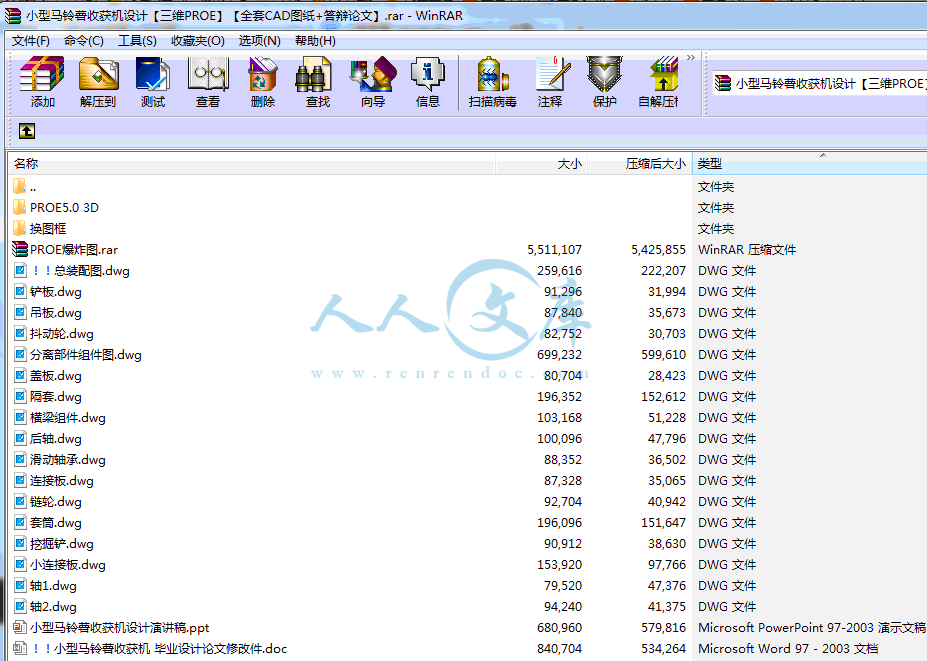The width and height of the screenshot is (927, 661).
Task: Select the 套筒.dwg file
Action: click(x=47, y=523)
